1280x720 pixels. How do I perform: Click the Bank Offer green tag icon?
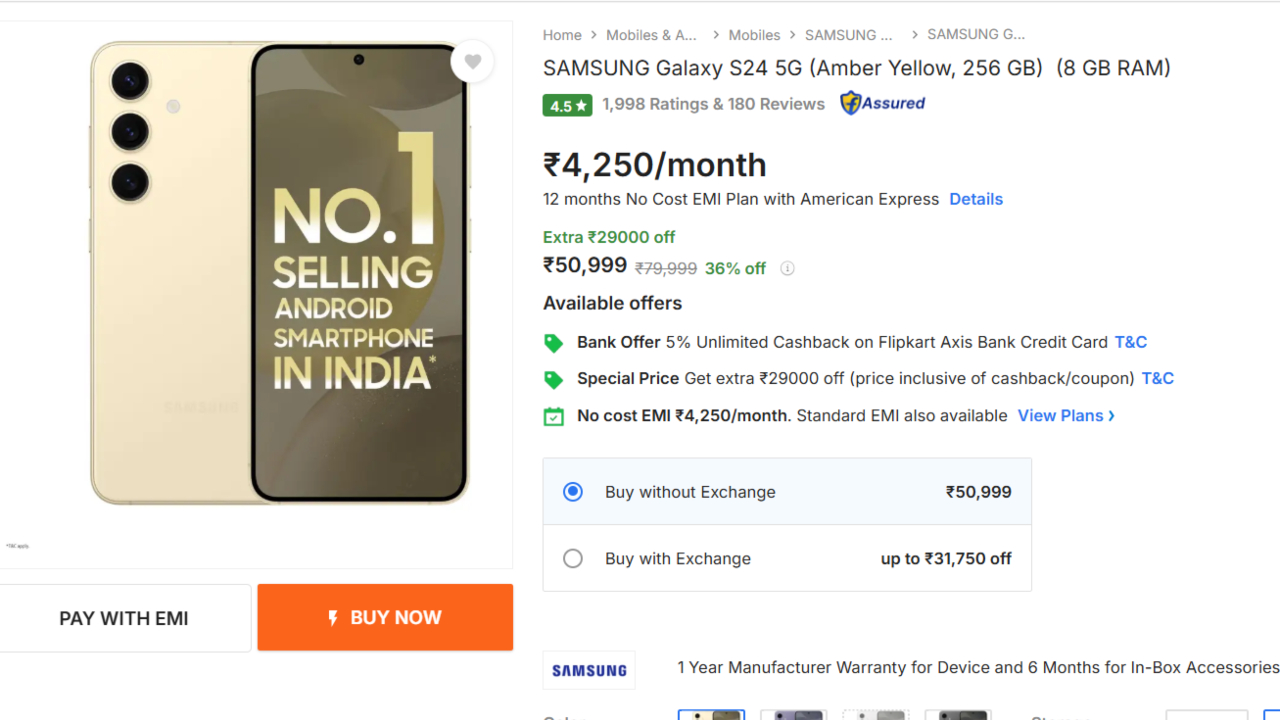(x=553, y=343)
